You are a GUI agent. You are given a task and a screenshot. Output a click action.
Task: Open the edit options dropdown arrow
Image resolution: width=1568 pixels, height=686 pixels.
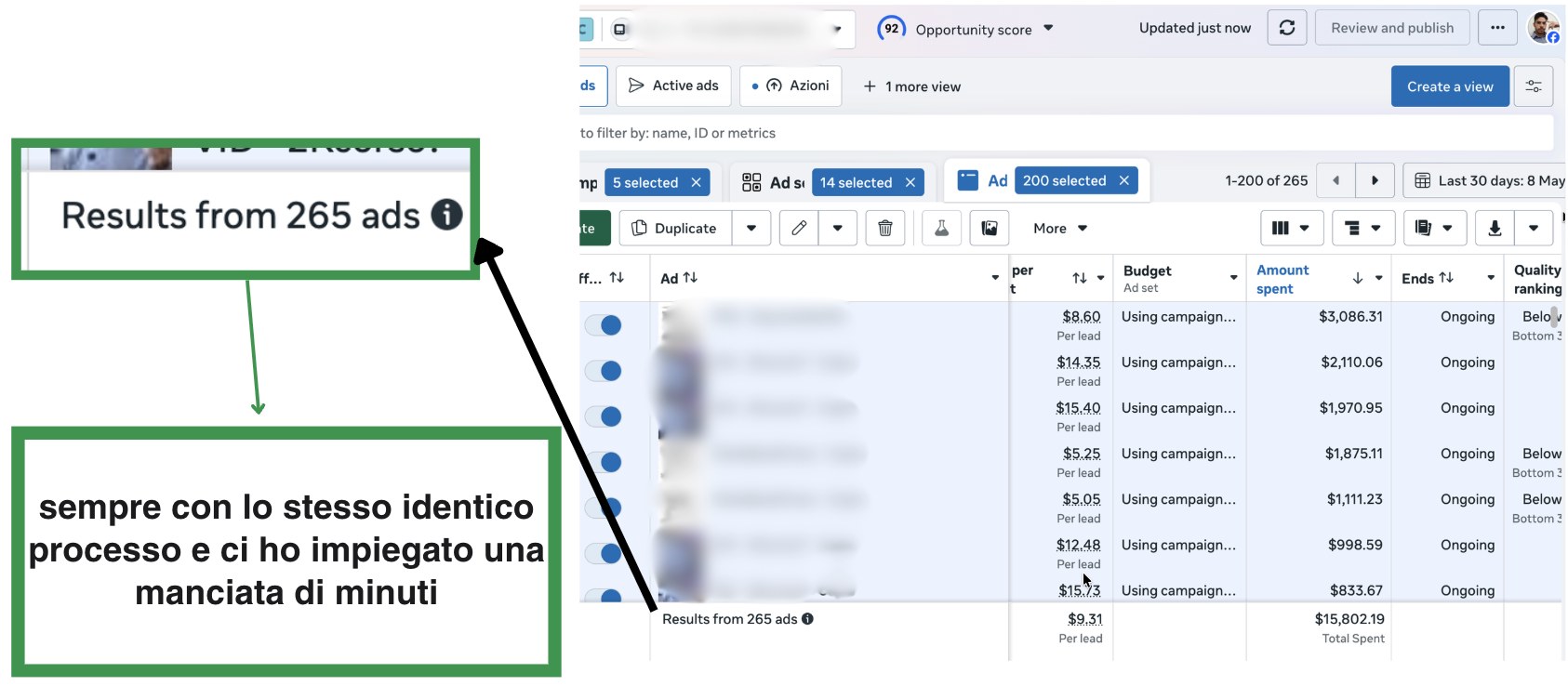click(837, 228)
